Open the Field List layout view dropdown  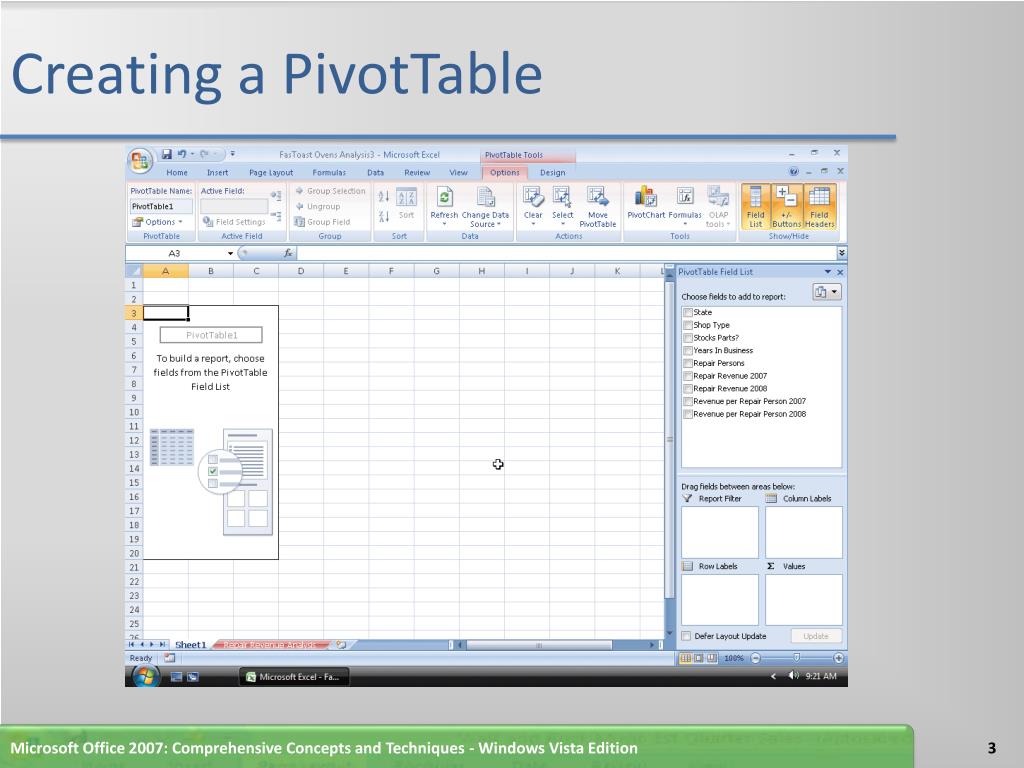point(827,292)
